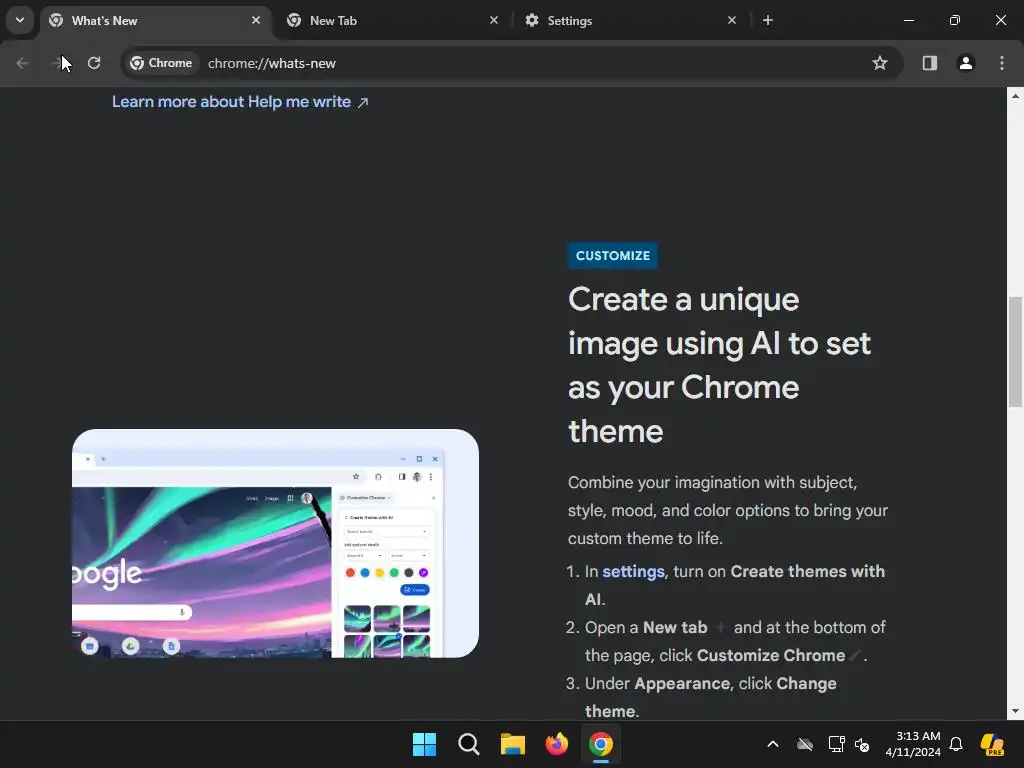
Task: Click the settings link in step 1
Action: click(x=633, y=571)
